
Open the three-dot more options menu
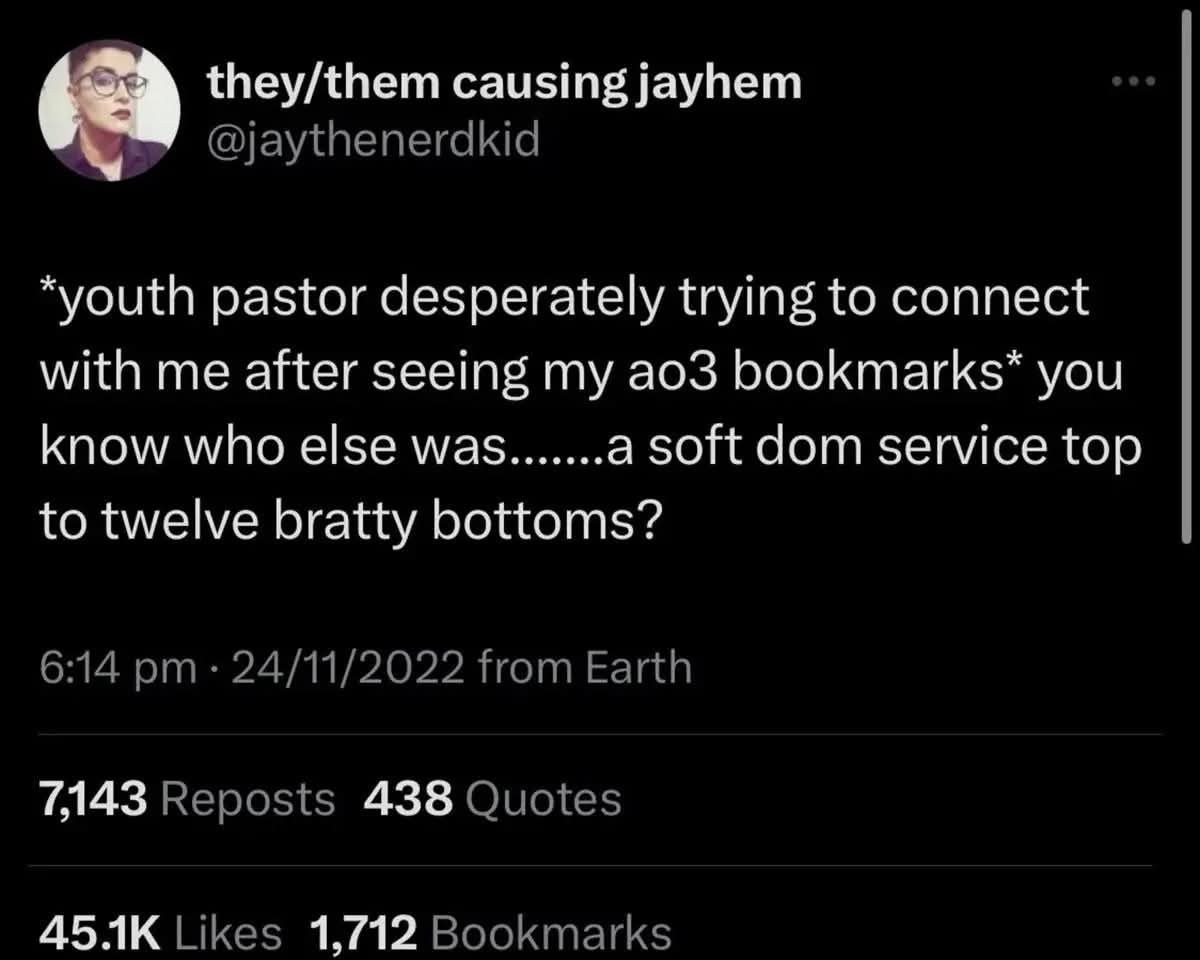pyautogui.click(x=1135, y=81)
